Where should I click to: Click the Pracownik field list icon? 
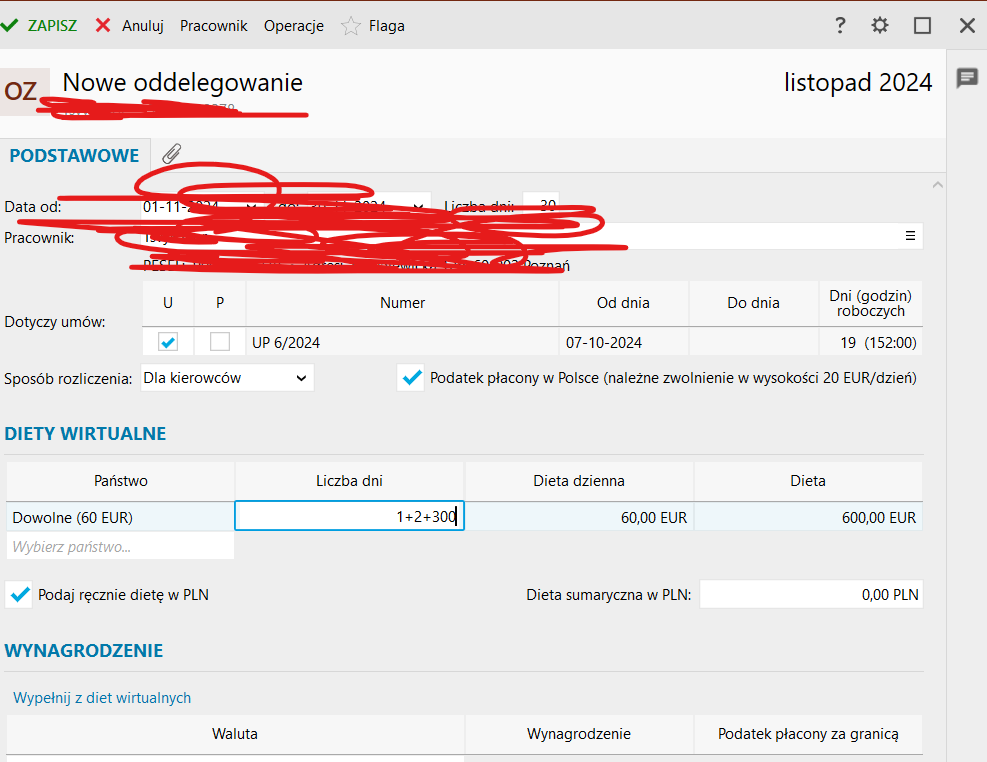[x=910, y=236]
